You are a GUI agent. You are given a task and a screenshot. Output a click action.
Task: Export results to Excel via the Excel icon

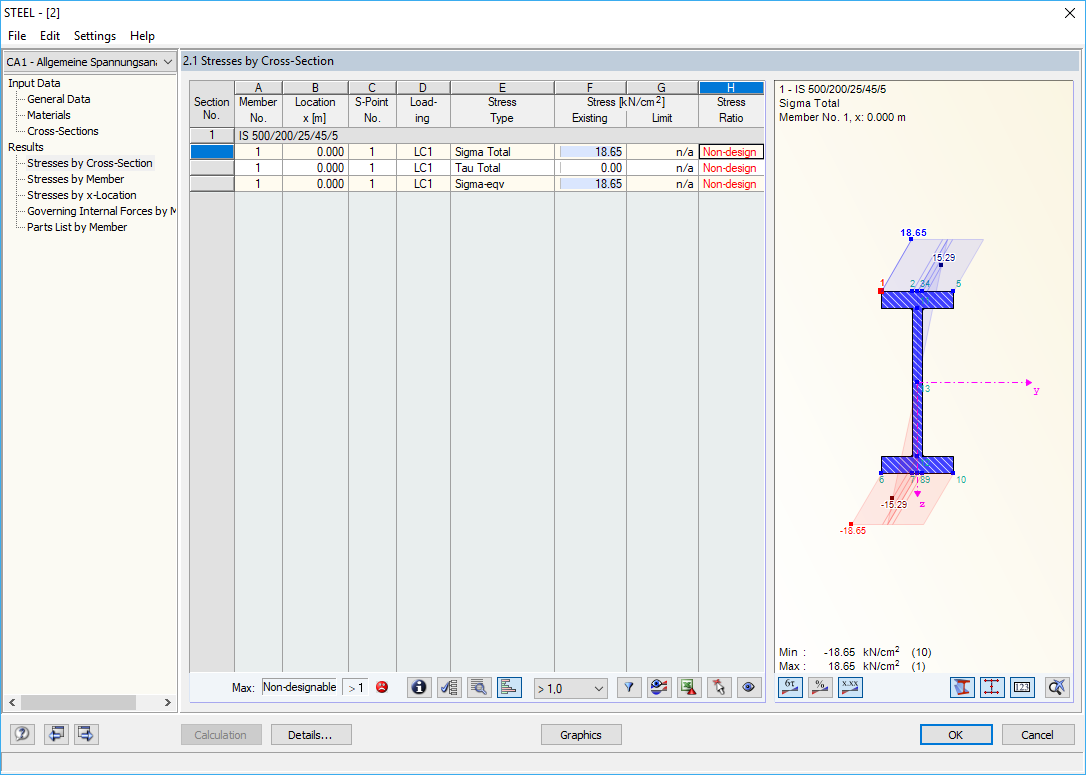689,687
